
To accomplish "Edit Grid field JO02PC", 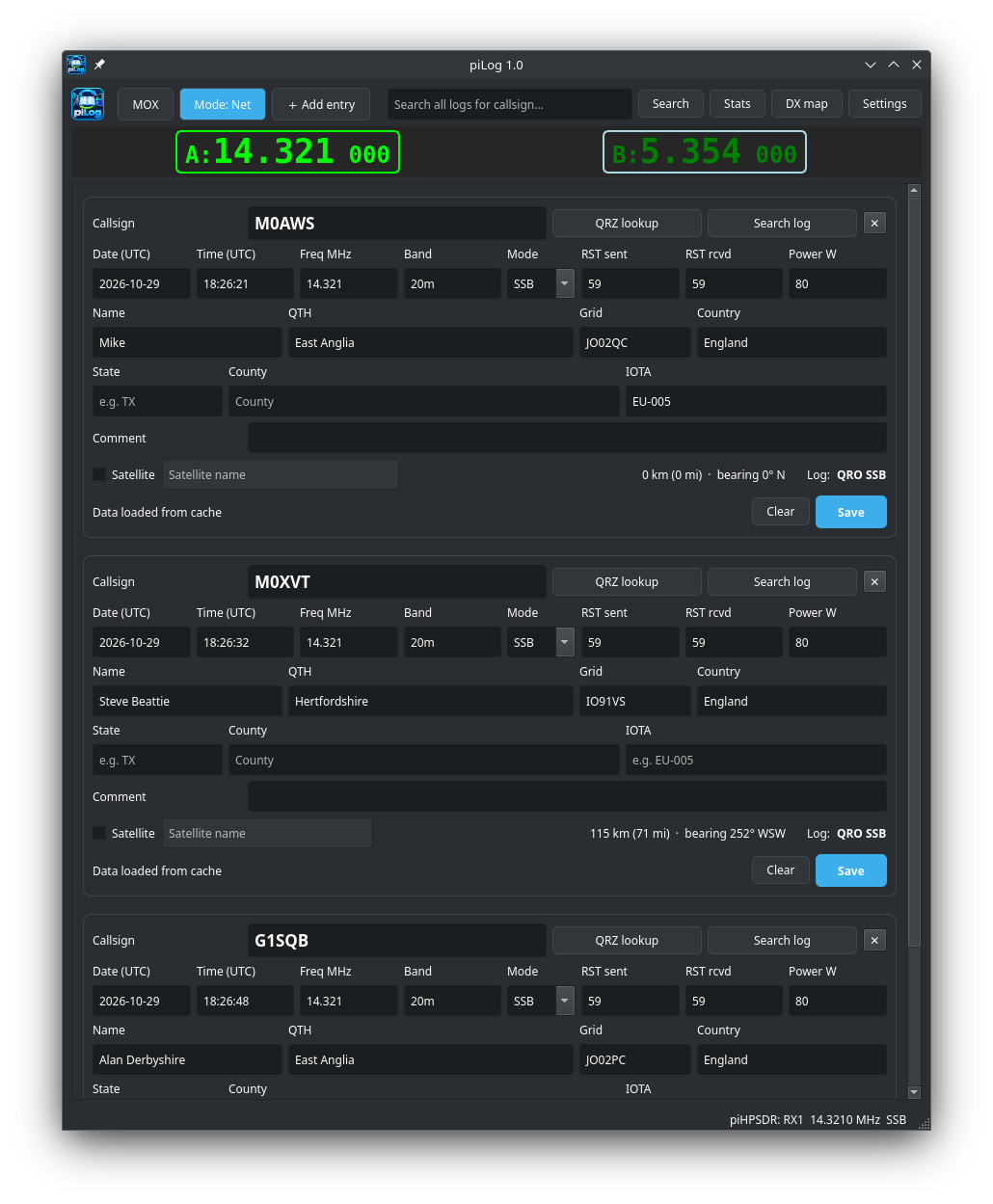I will (x=635, y=1059).
